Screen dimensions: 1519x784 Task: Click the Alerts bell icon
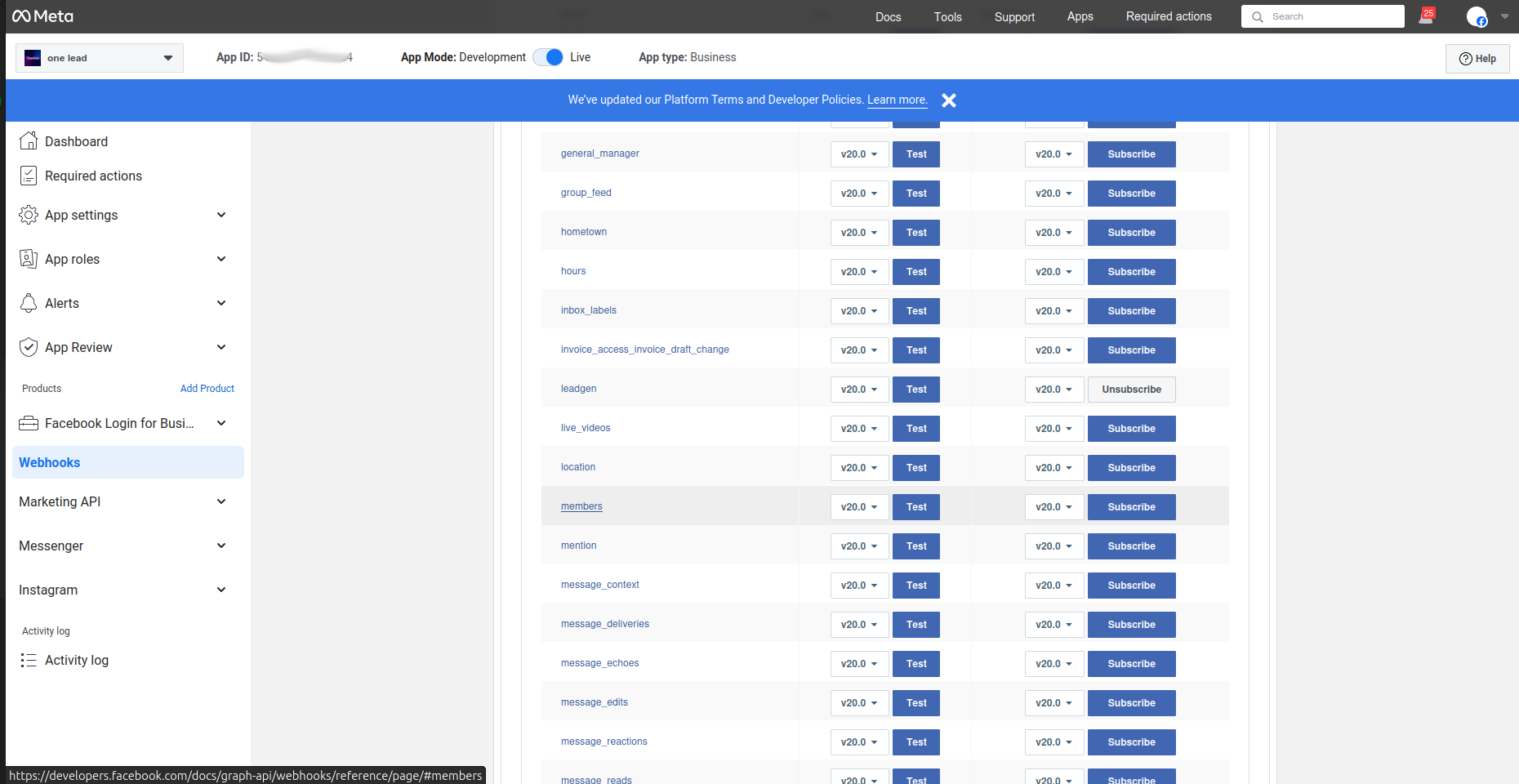(x=29, y=303)
